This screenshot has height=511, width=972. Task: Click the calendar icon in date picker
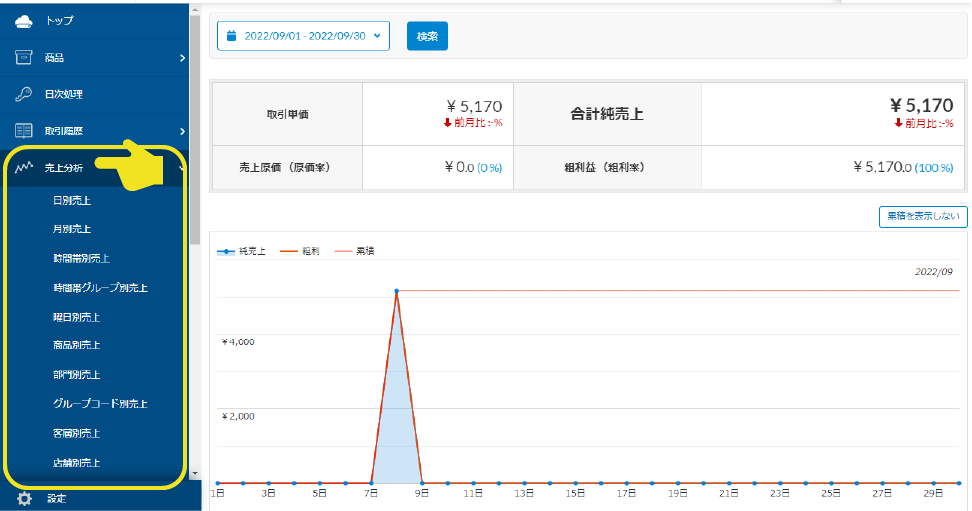(232, 36)
